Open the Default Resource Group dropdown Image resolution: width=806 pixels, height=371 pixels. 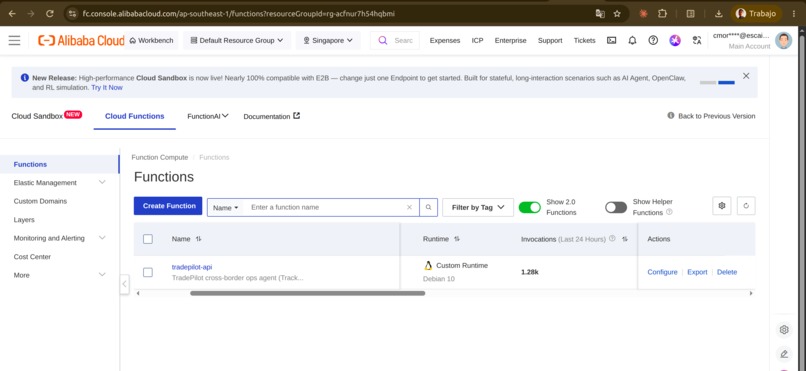point(237,41)
